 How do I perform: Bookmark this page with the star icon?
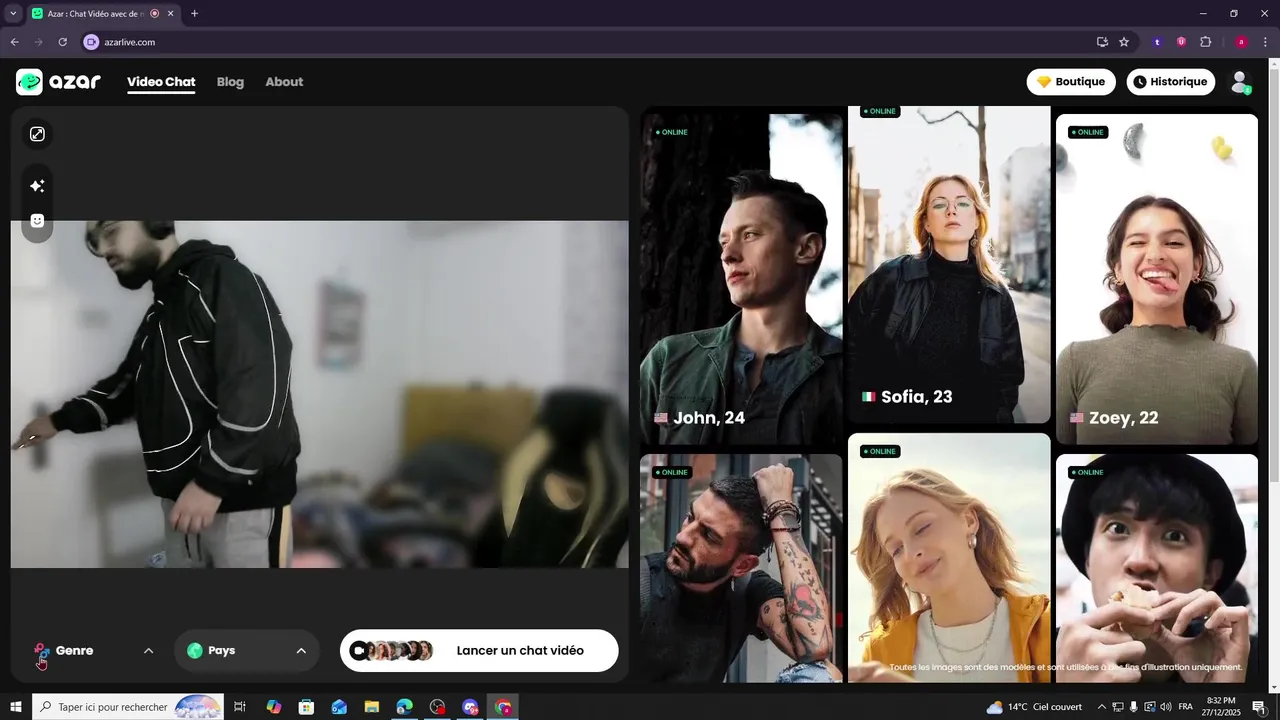pos(1124,42)
